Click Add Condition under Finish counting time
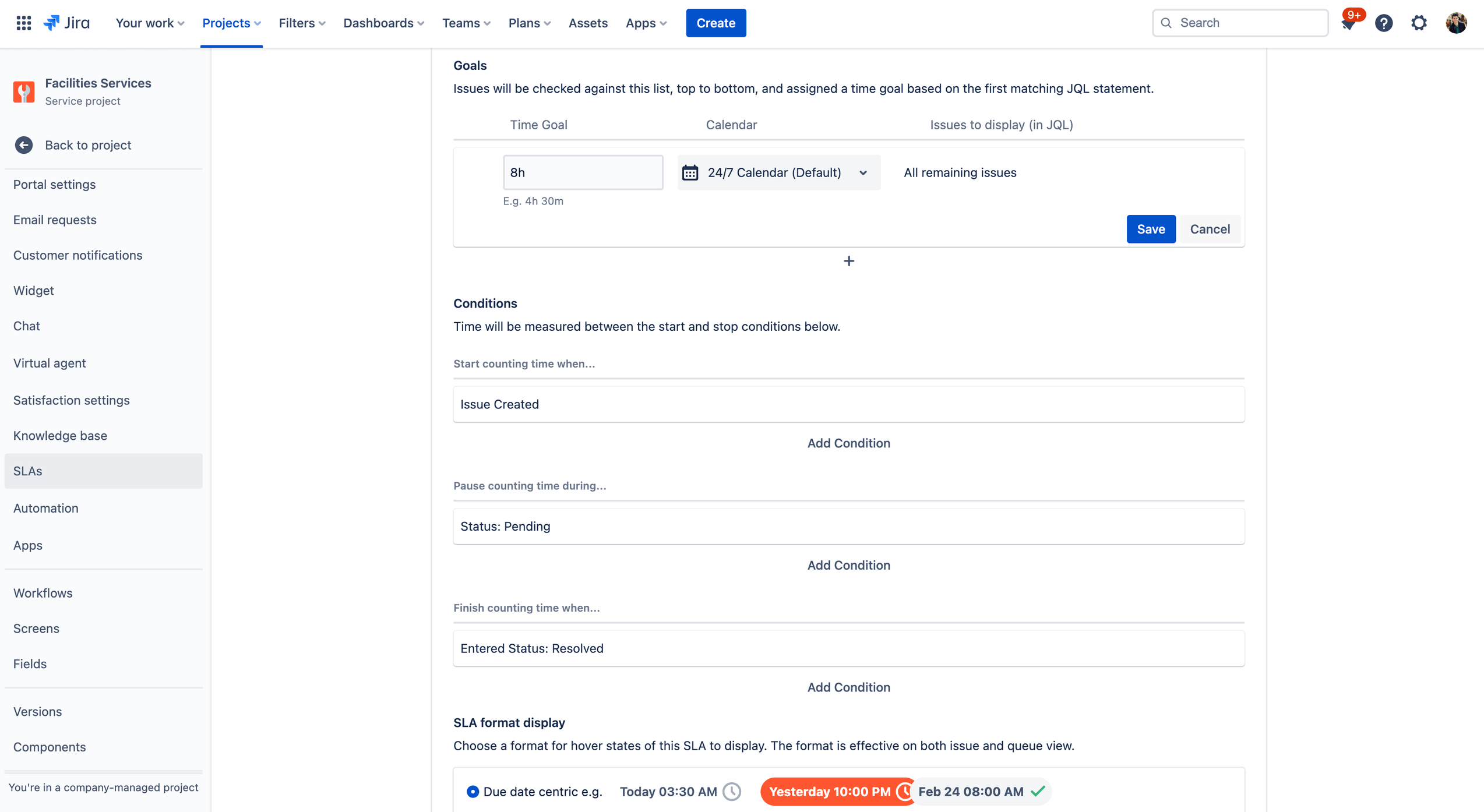This screenshot has width=1484, height=812. tap(848, 687)
